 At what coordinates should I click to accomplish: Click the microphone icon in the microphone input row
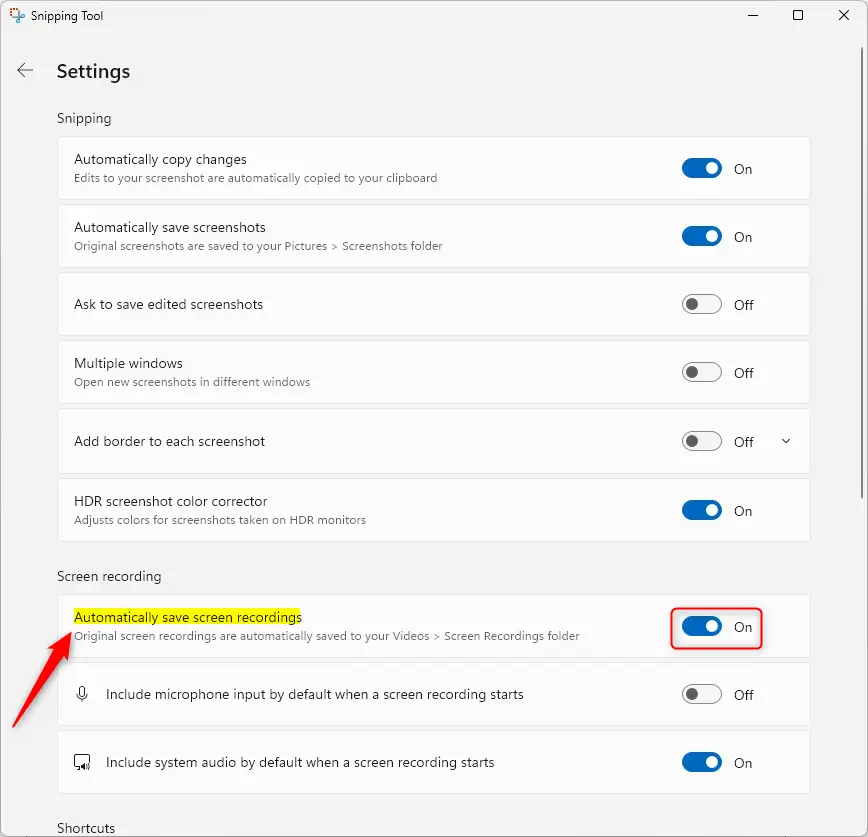pyautogui.click(x=82, y=694)
